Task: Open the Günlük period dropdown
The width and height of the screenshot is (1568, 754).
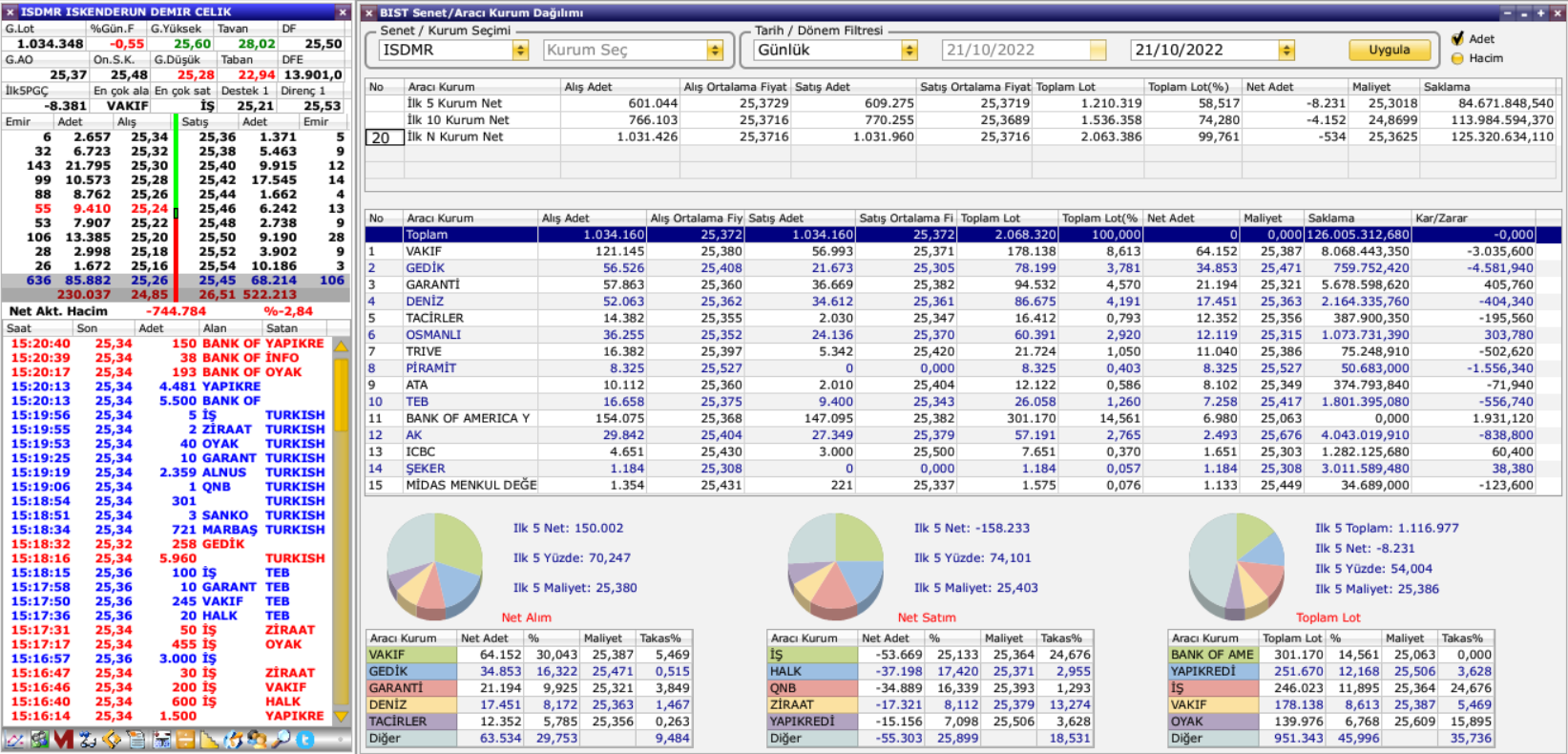Action: click(x=909, y=50)
